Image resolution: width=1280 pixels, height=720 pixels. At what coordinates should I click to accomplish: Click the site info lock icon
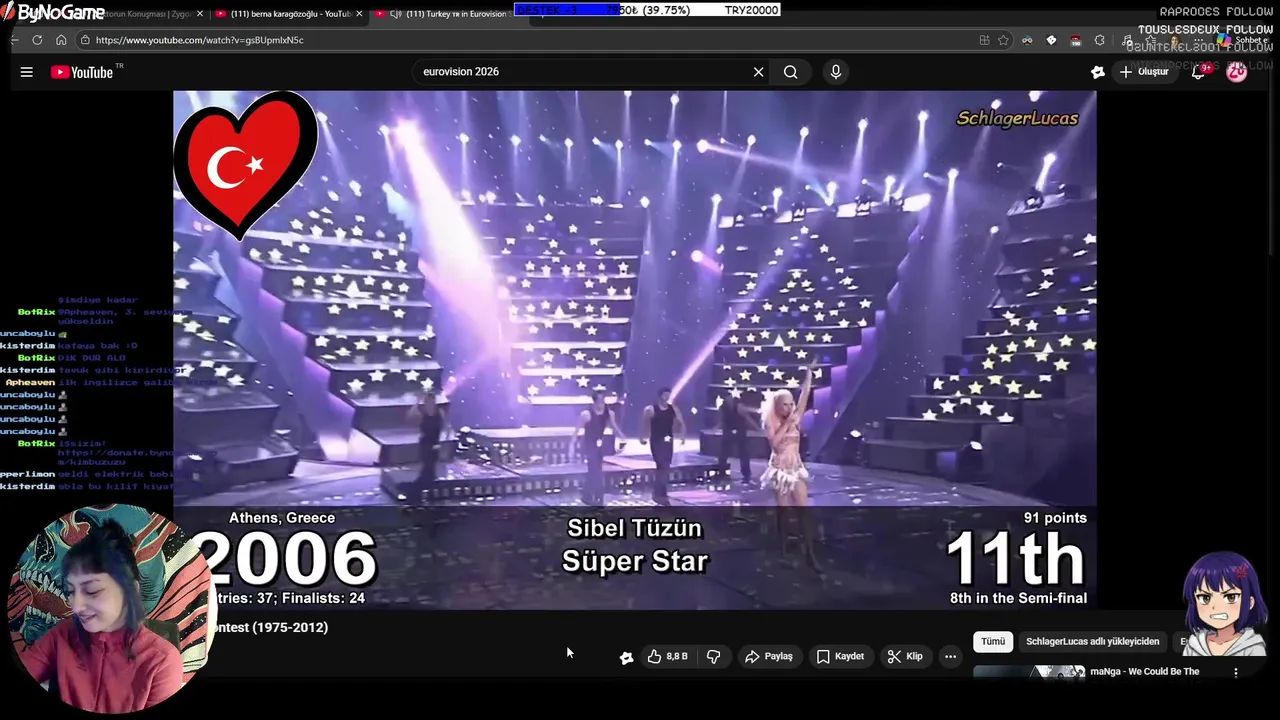pos(86,40)
